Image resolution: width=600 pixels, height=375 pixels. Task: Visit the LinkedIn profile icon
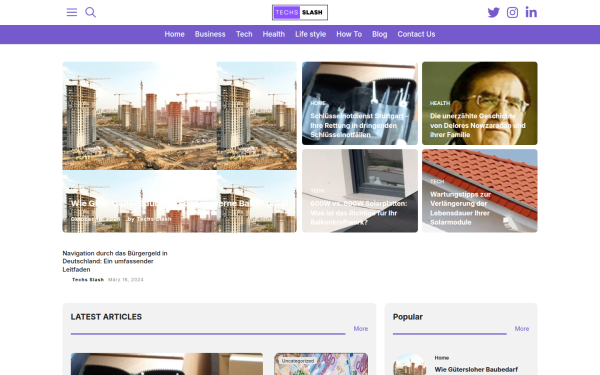[531, 12]
